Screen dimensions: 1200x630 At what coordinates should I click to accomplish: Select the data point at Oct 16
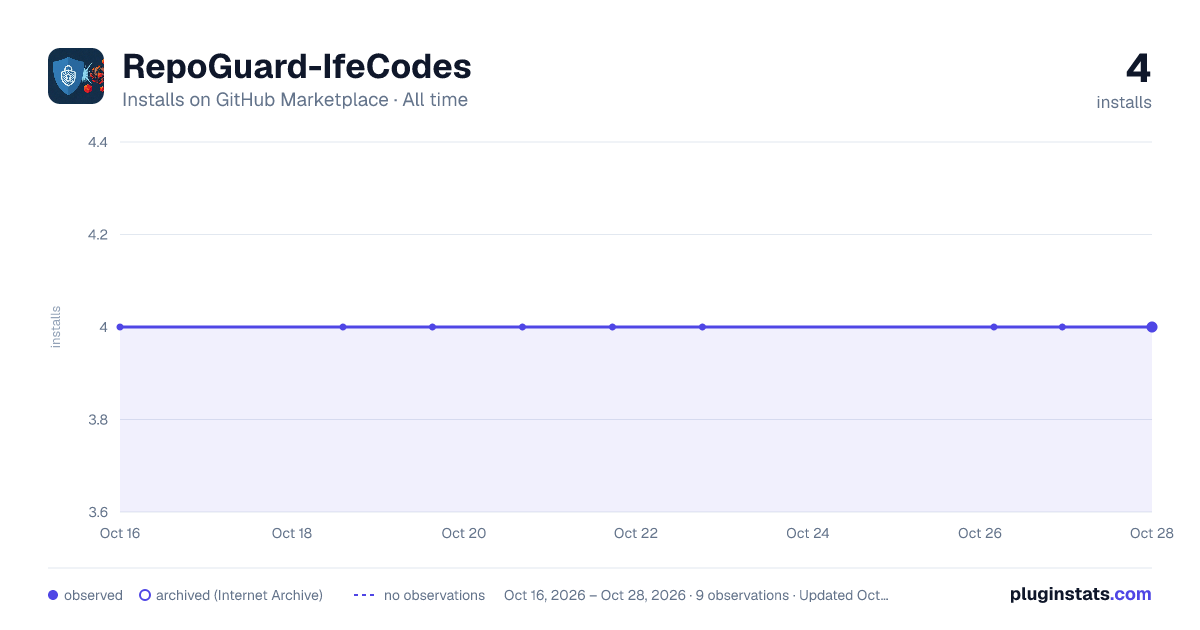point(120,327)
